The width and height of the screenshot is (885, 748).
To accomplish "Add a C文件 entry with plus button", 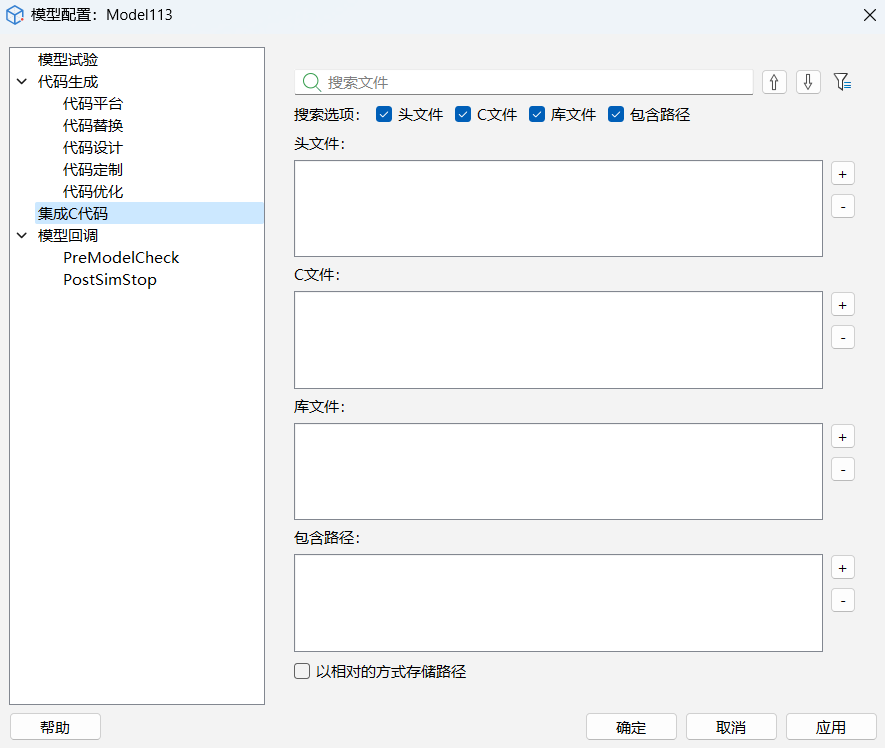I will pos(843,305).
